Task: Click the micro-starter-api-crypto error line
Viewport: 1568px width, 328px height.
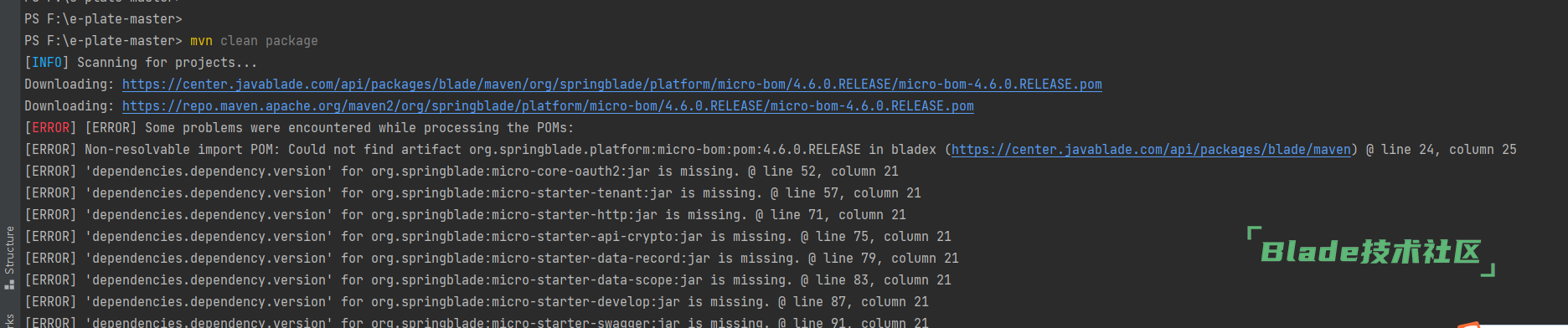Action: click(487, 237)
